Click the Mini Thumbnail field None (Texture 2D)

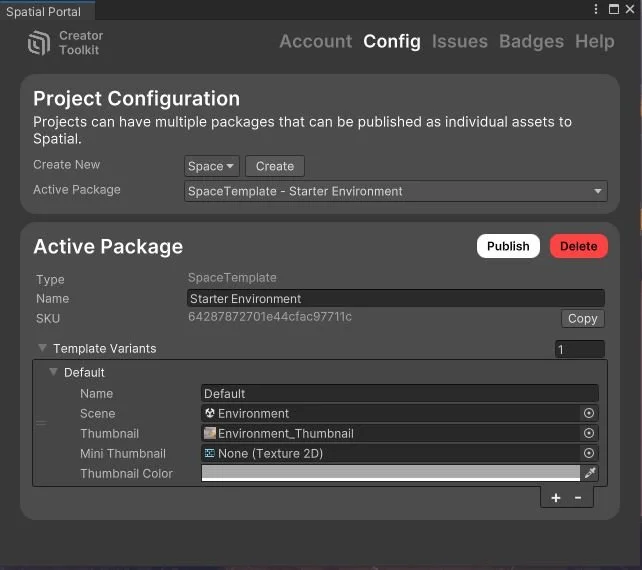(x=400, y=453)
